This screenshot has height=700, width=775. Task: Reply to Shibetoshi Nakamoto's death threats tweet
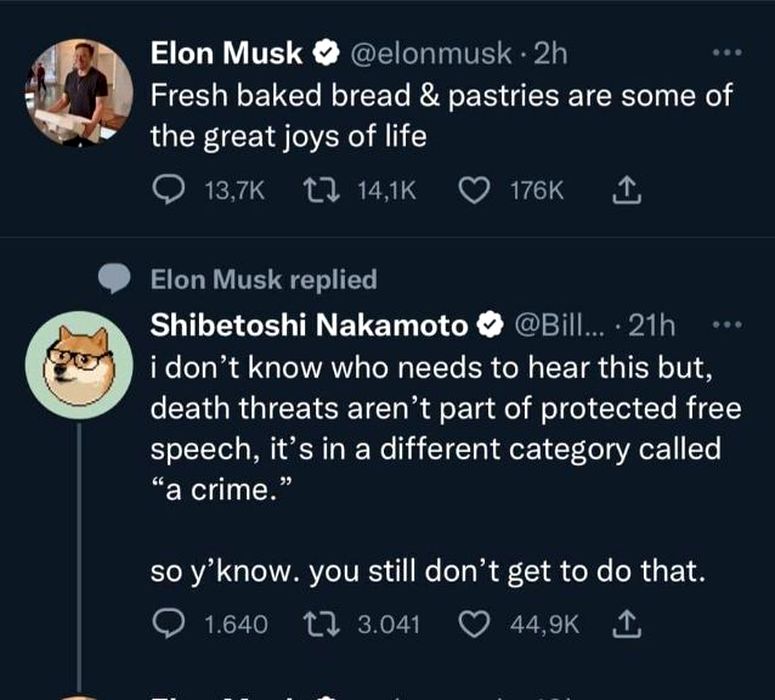click(x=165, y=624)
